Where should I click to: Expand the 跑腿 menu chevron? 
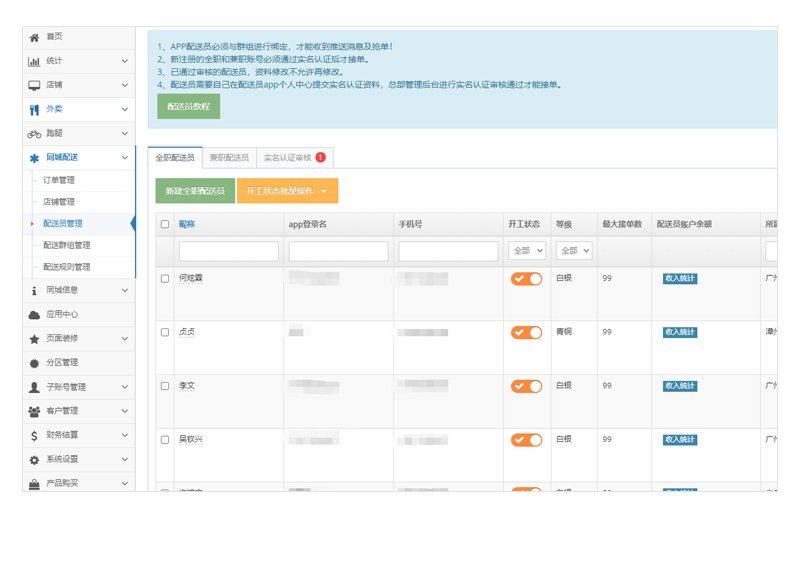click(125, 134)
